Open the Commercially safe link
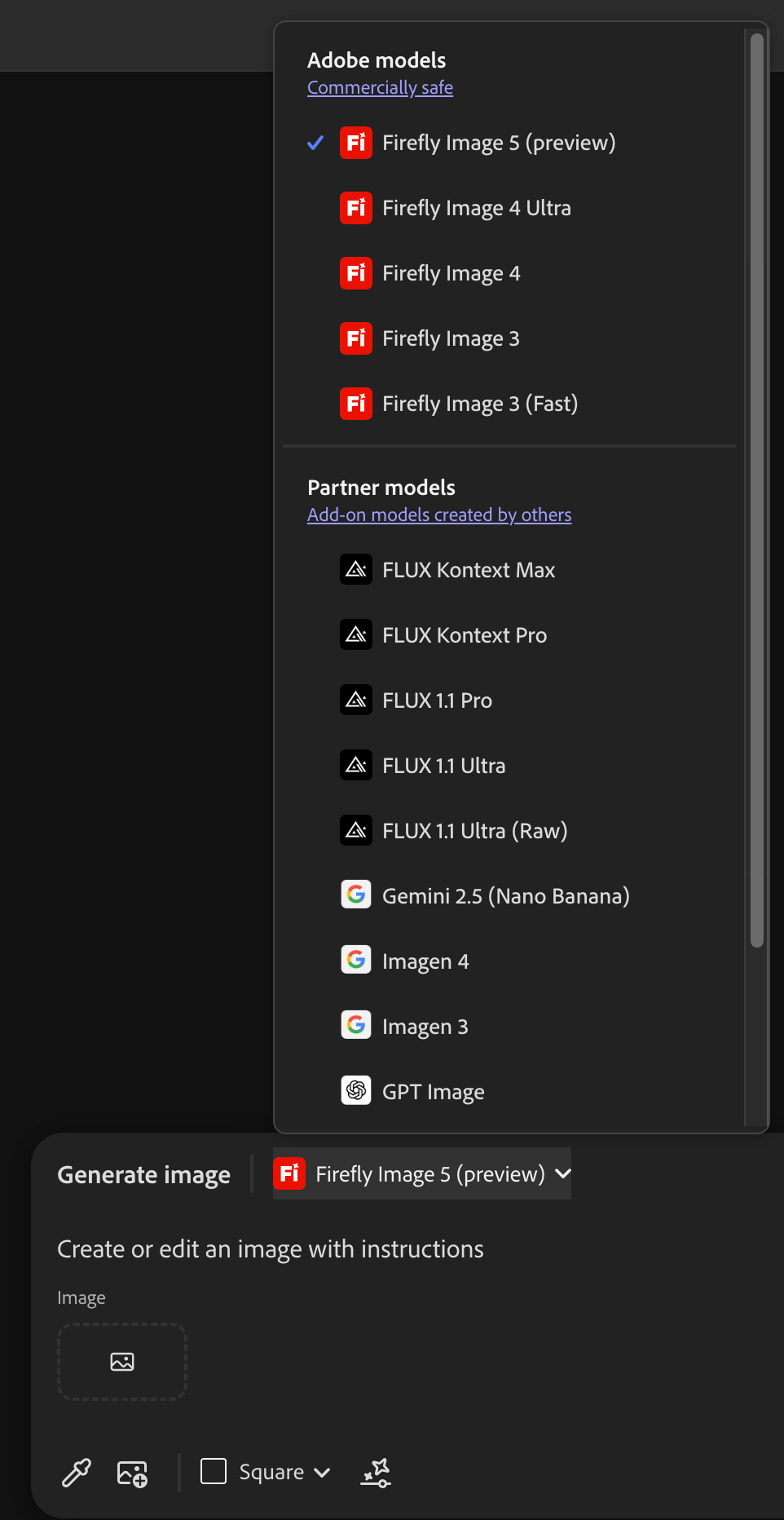 click(380, 87)
